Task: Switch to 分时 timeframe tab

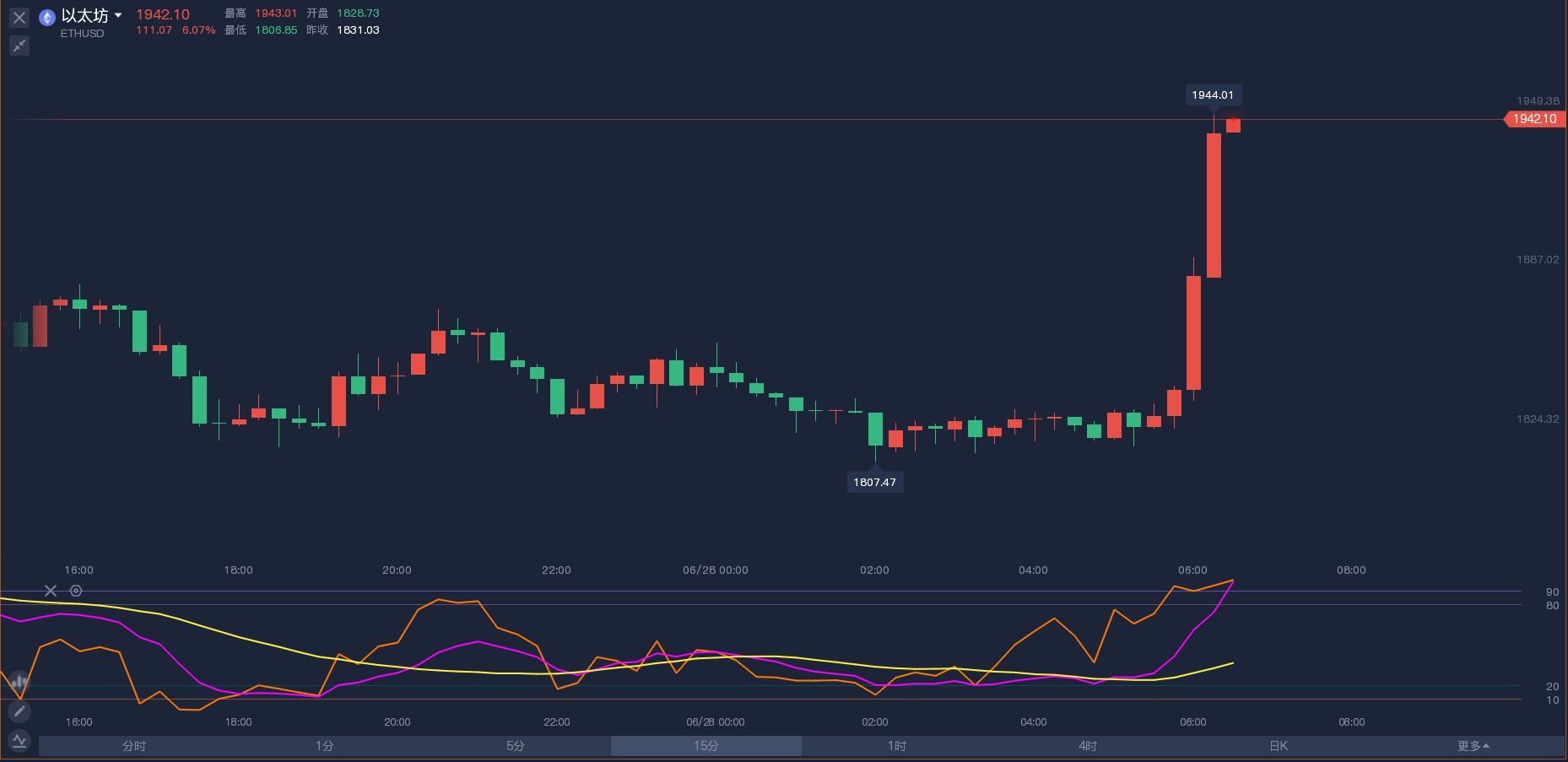Action: click(x=134, y=746)
